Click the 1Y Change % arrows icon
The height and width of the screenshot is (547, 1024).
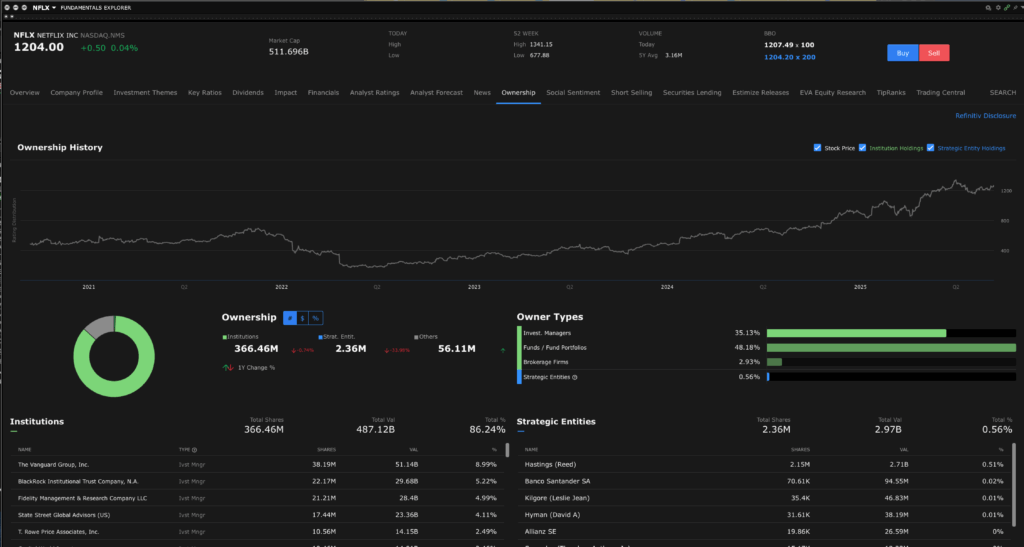(x=227, y=368)
